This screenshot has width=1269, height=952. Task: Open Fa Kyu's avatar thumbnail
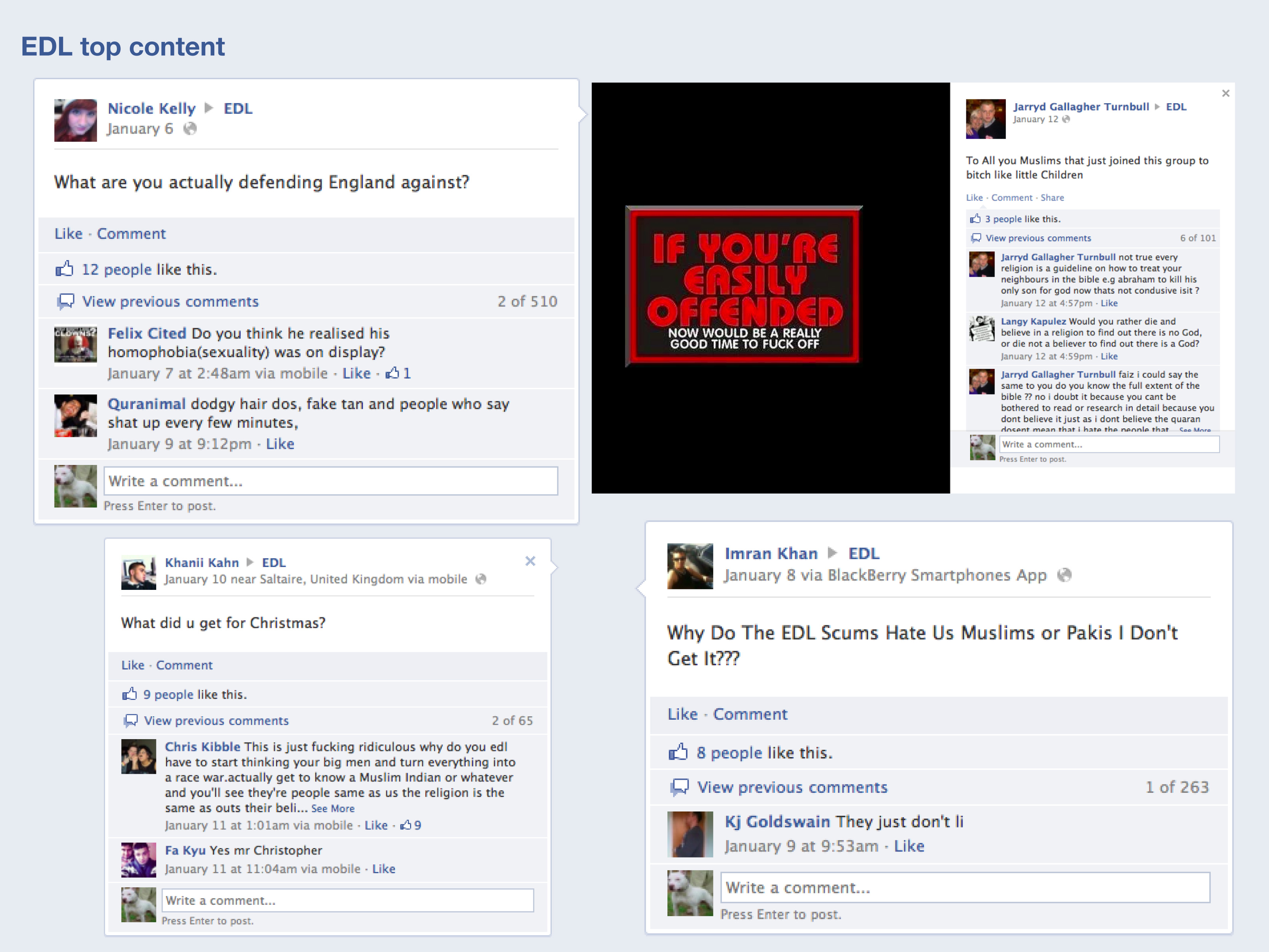coord(138,859)
